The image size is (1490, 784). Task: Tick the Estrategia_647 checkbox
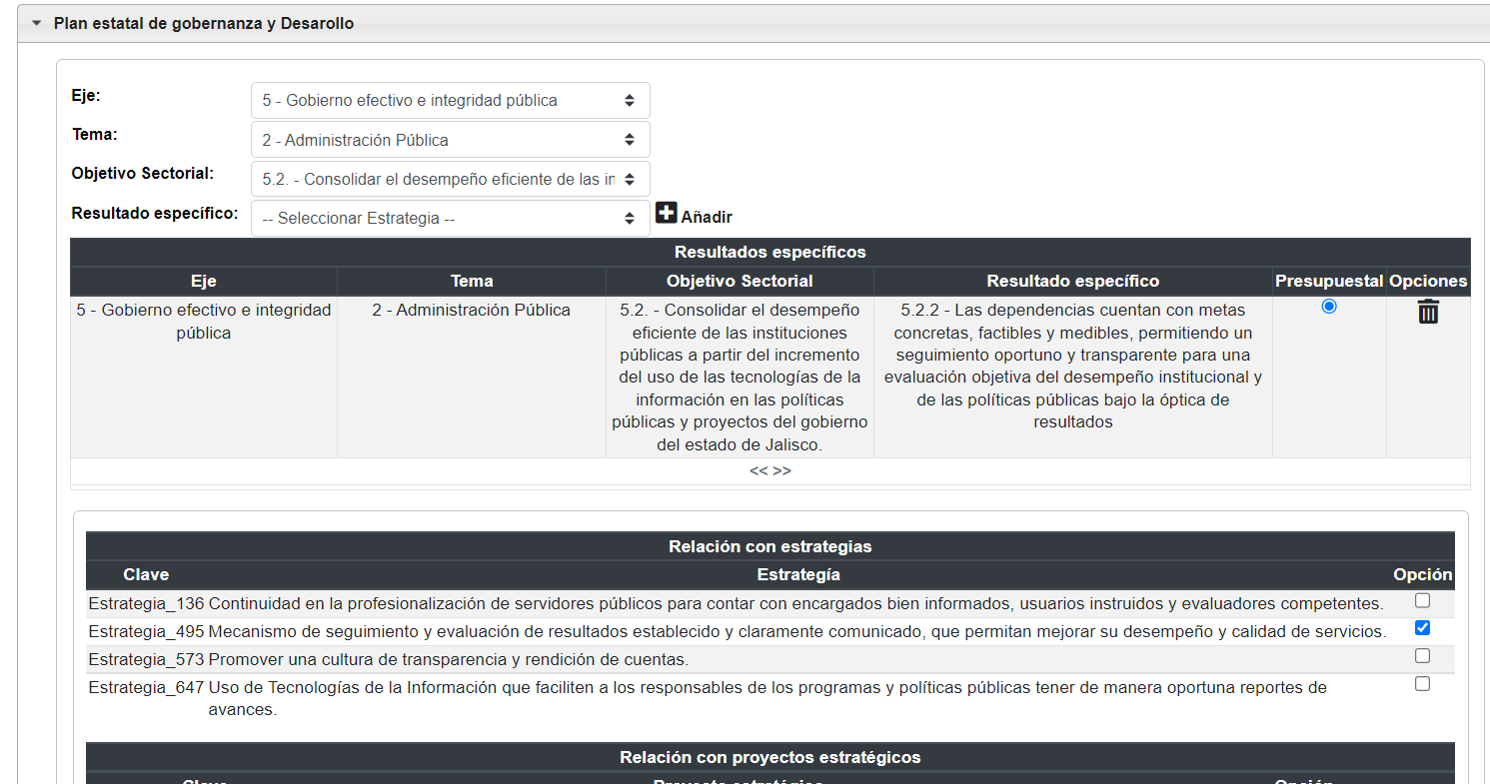point(1422,684)
